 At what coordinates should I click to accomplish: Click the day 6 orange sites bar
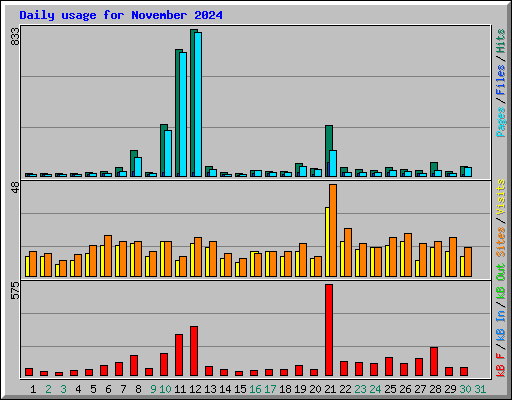(x=108, y=256)
